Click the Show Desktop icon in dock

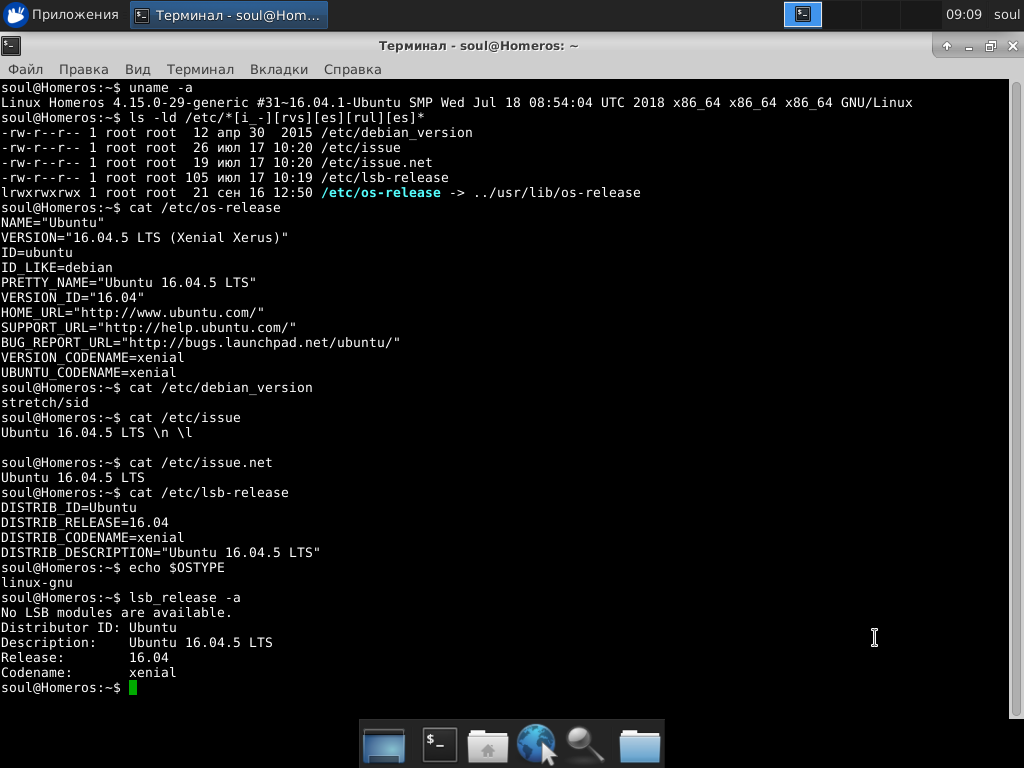pyautogui.click(x=384, y=744)
